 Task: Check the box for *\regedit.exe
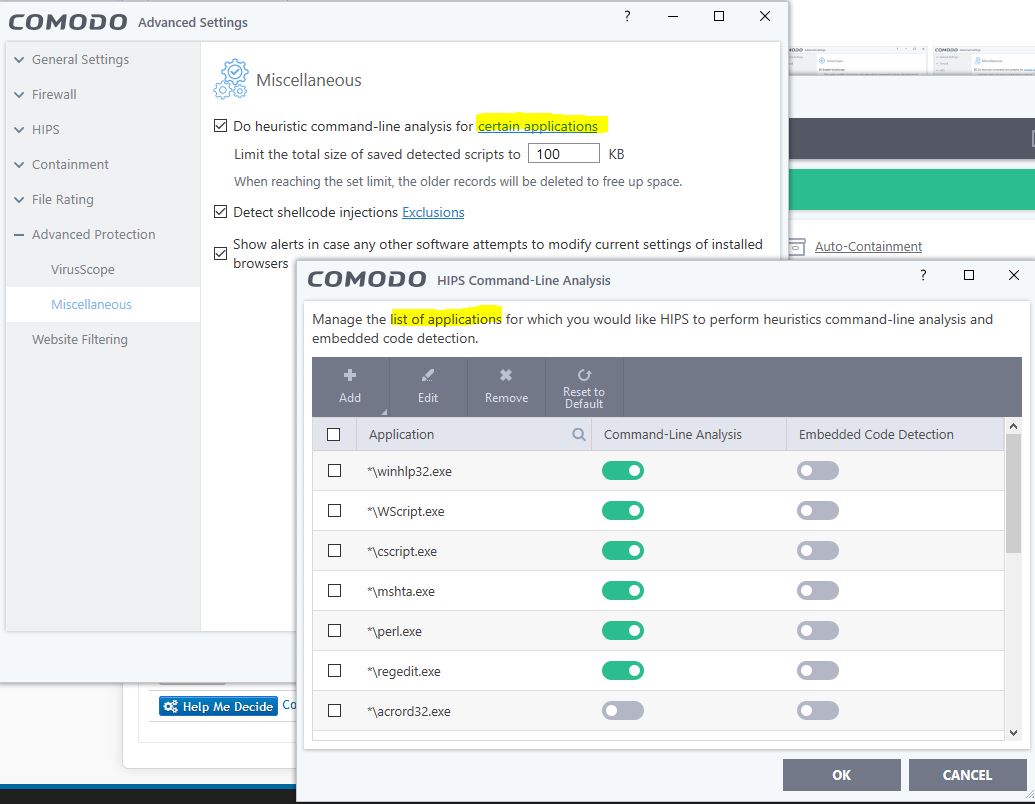point(335,671)
